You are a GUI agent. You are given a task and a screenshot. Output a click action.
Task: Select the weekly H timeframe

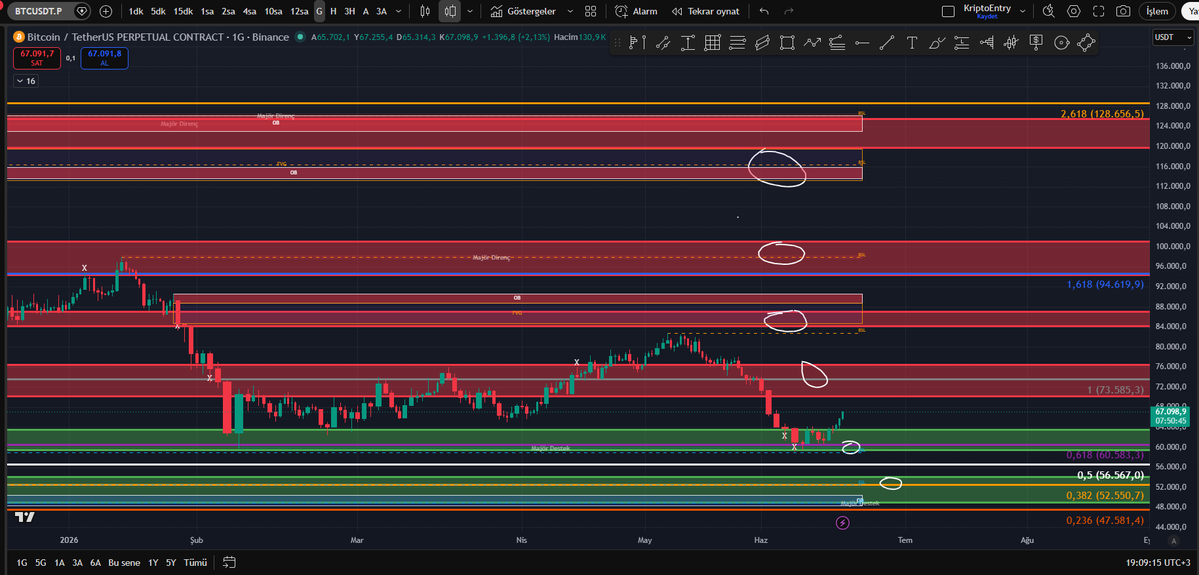333,11
